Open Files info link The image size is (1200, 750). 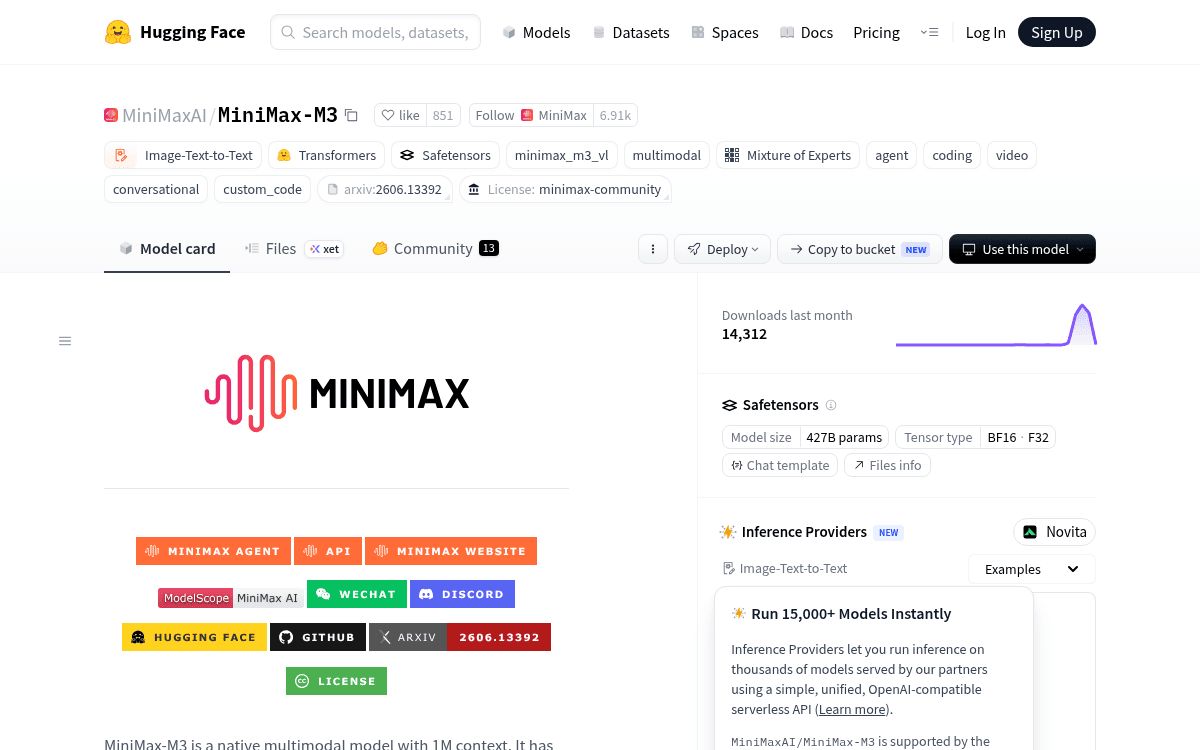[x=888, y=465]
